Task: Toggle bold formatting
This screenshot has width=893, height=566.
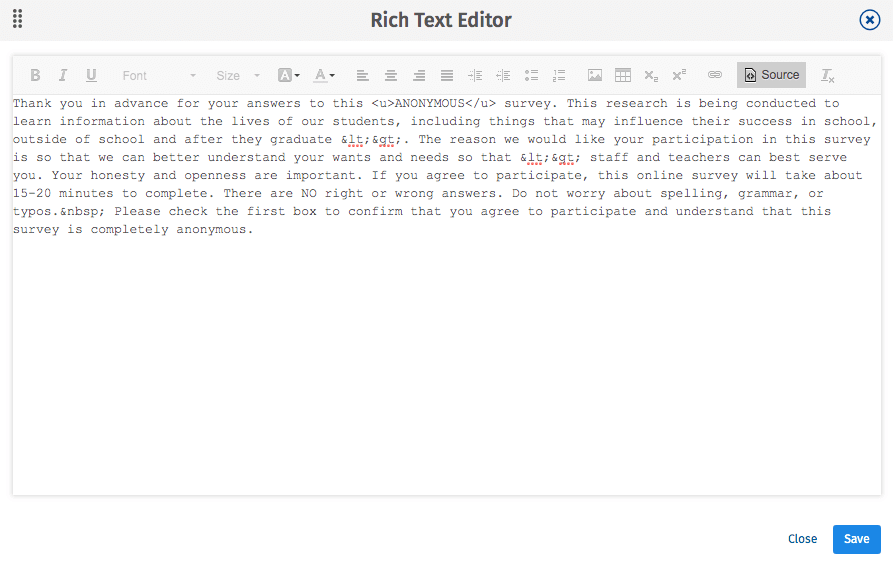Action: point(35,75)
